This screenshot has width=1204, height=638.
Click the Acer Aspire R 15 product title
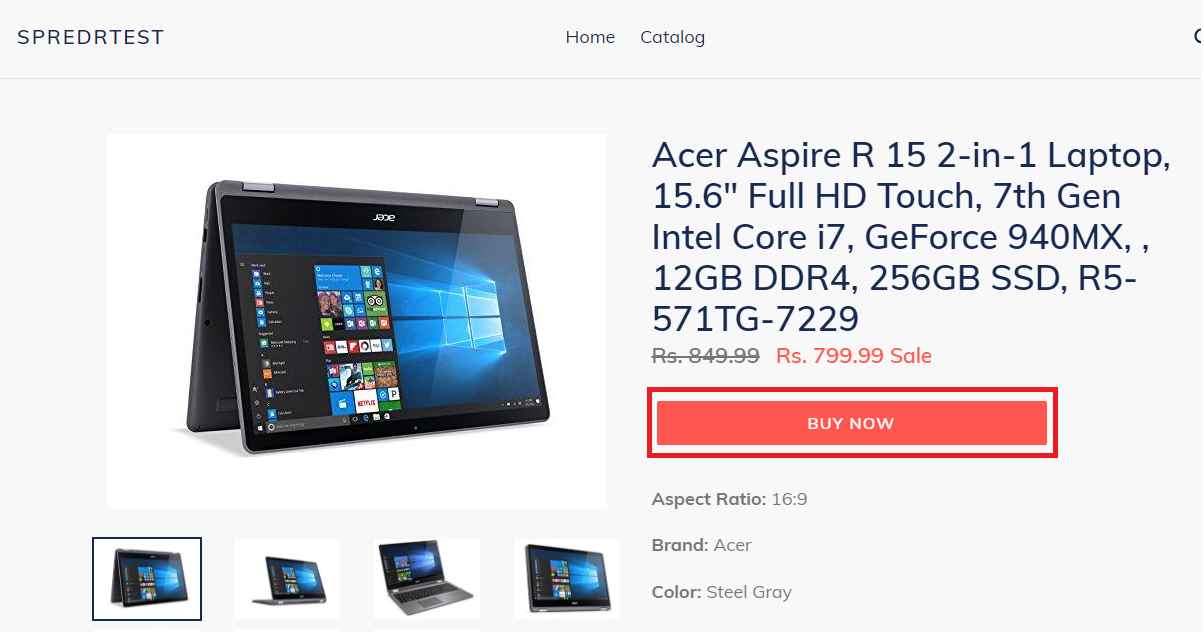coord(911,237)
